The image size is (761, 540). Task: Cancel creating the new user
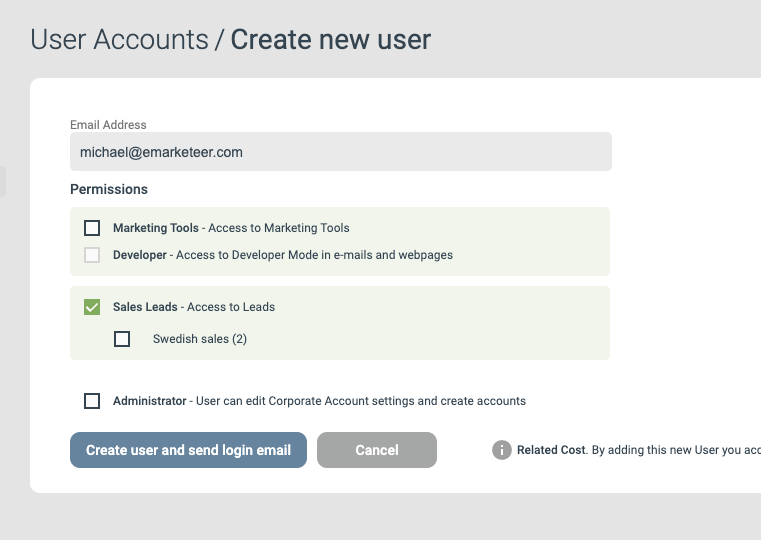pos(377,450)
